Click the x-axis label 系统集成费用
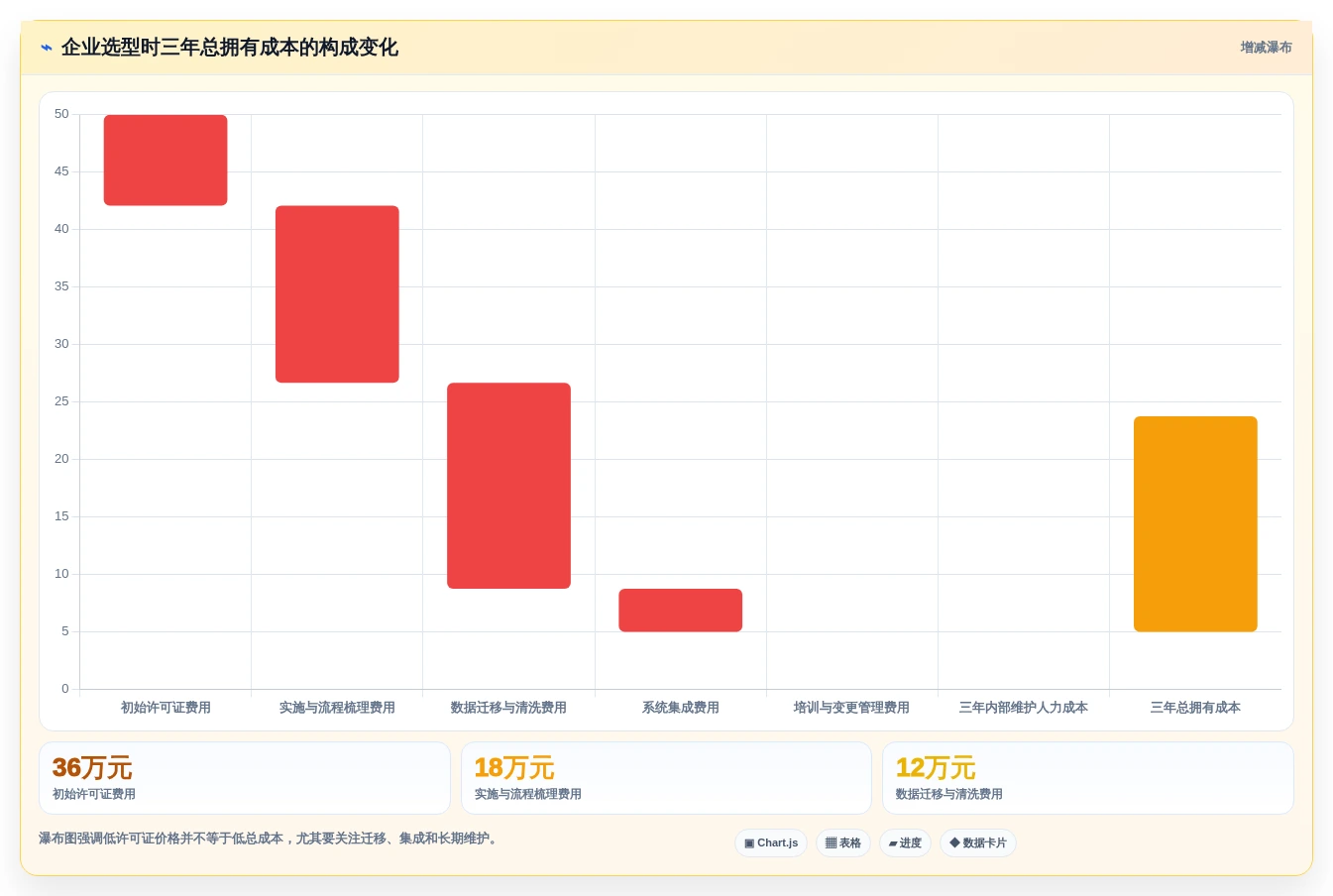The width and height of the screenshot is (1333, 896). point(680,708)
